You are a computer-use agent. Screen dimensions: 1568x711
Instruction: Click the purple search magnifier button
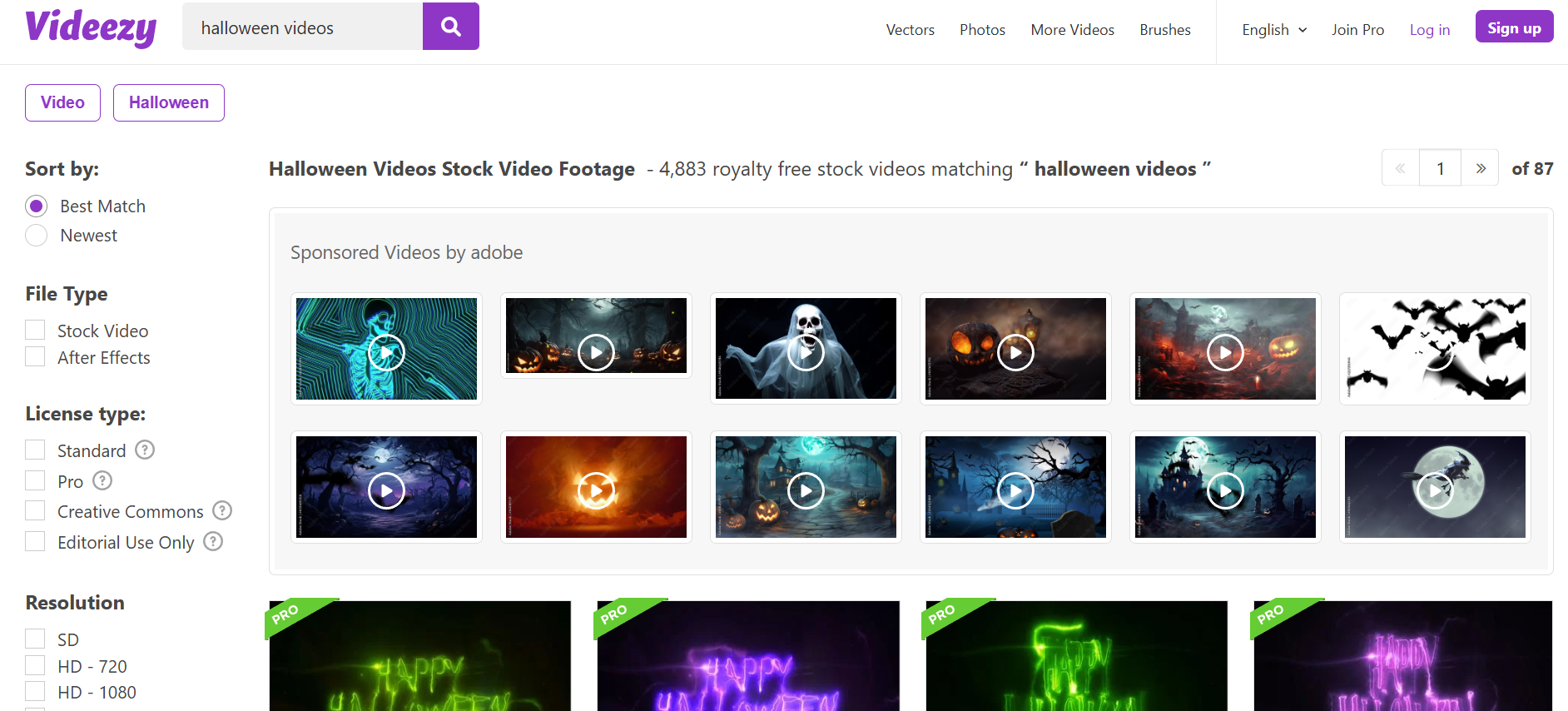tap(450, 27)
